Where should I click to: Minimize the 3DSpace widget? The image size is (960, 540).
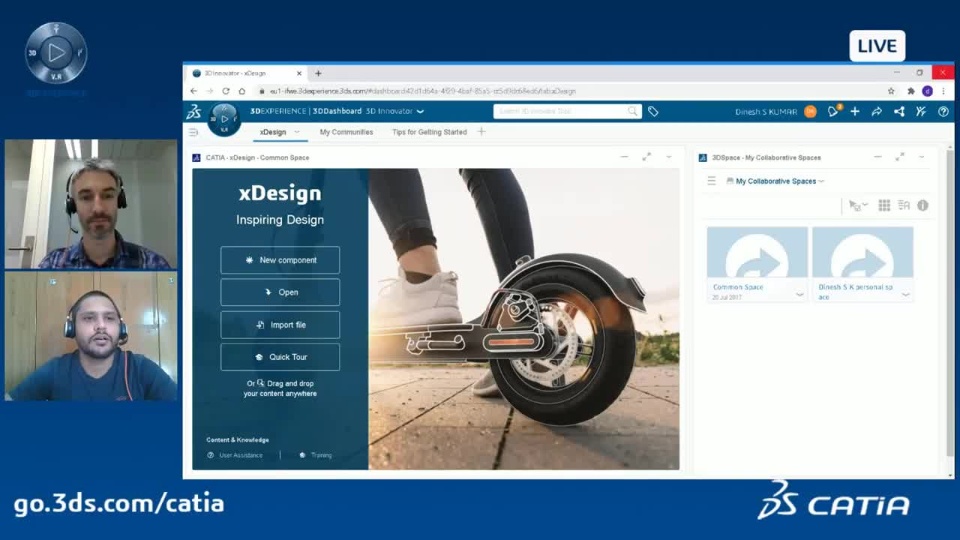877,157
